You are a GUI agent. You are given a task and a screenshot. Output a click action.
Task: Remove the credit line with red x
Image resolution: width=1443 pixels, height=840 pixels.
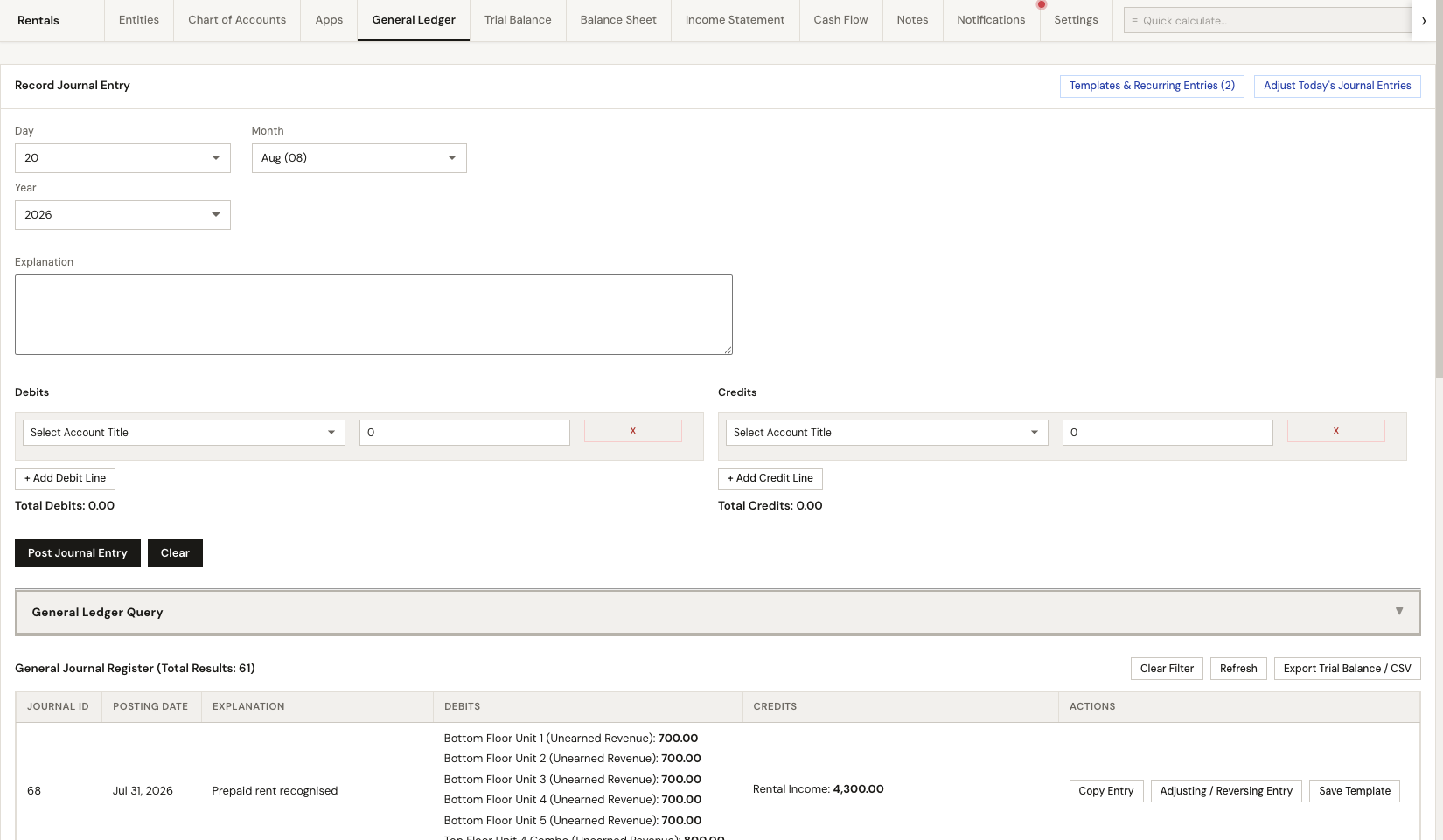point(1335,431)
